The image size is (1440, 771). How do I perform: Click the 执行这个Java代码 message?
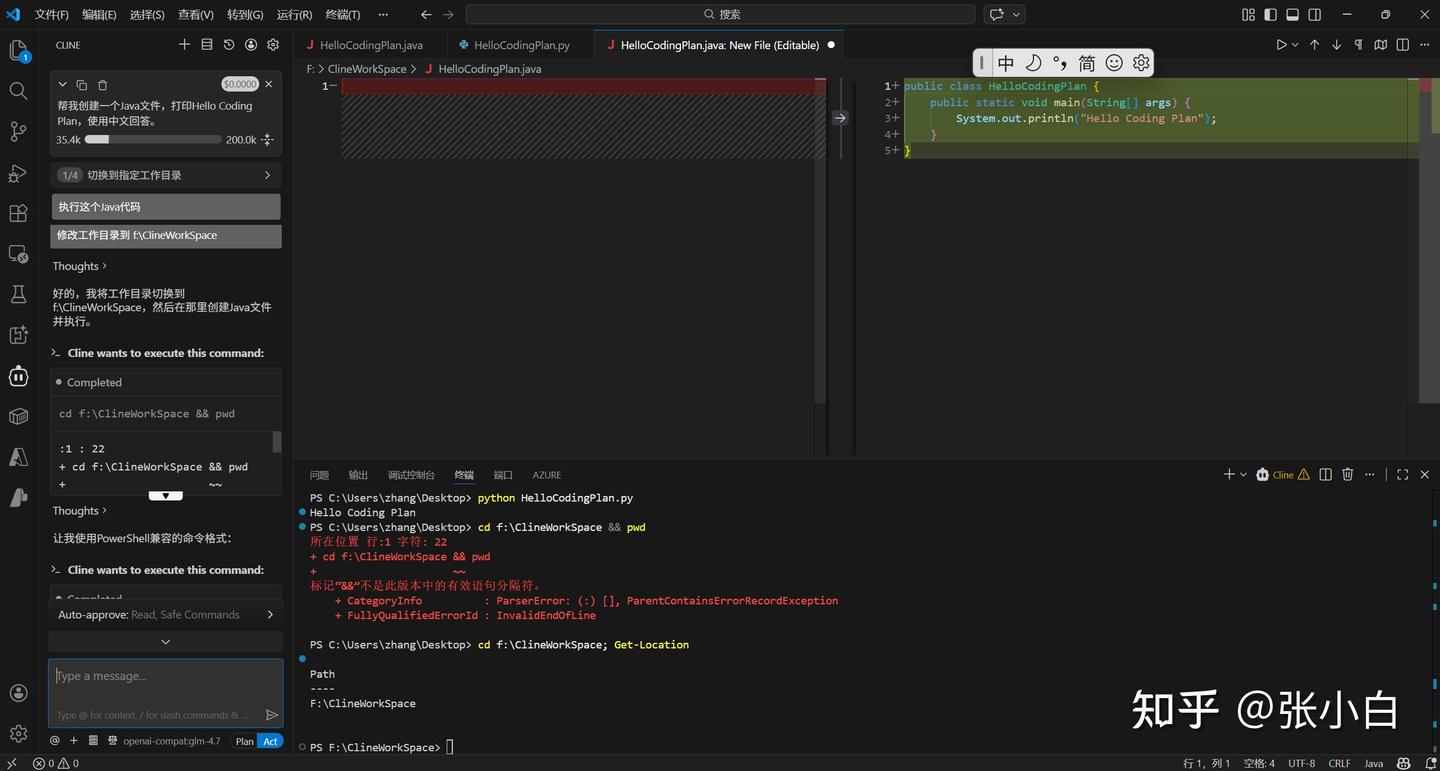click(165, 207)
